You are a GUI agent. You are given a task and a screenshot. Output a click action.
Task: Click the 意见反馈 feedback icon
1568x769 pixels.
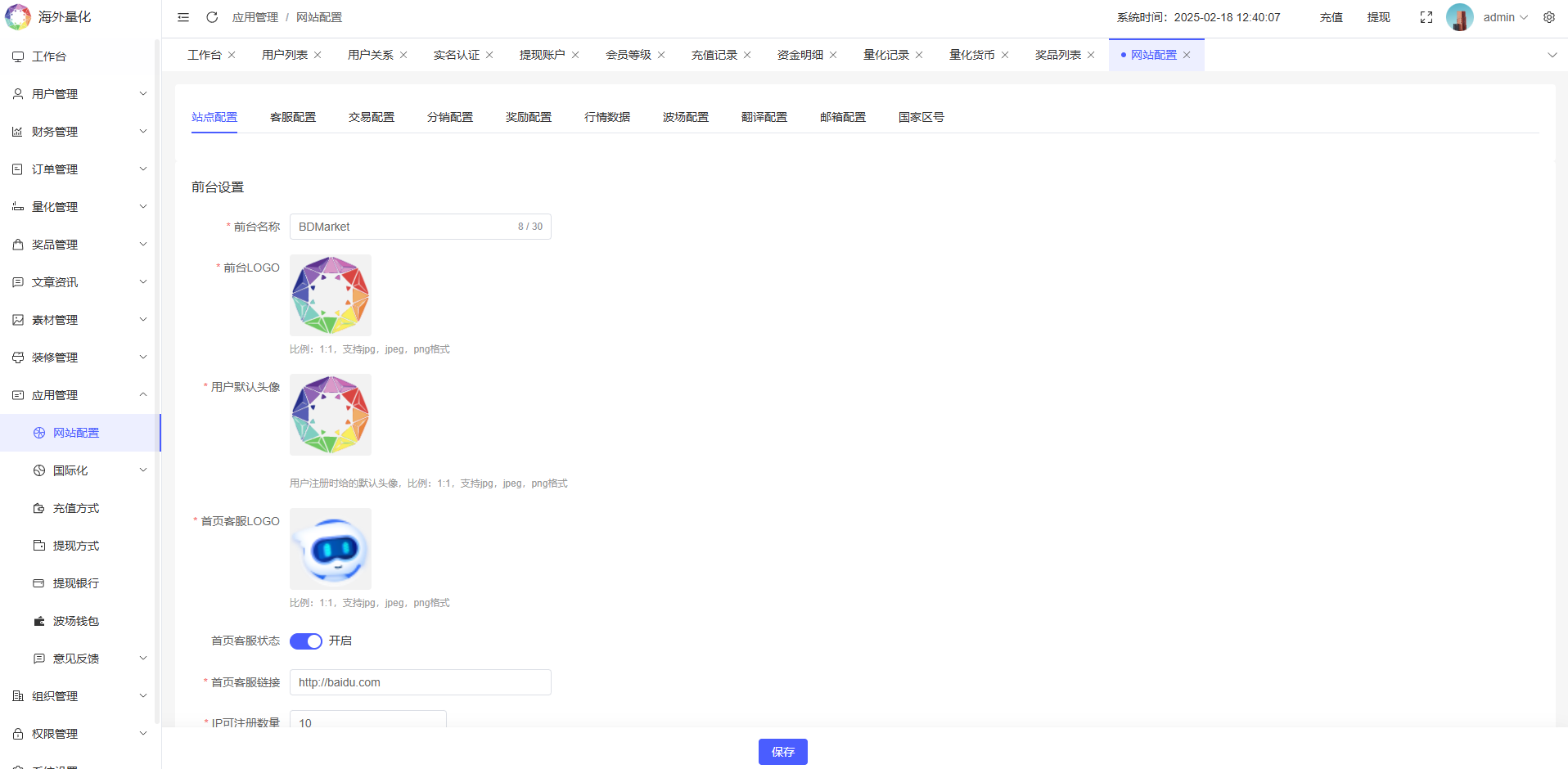(38, 658)
